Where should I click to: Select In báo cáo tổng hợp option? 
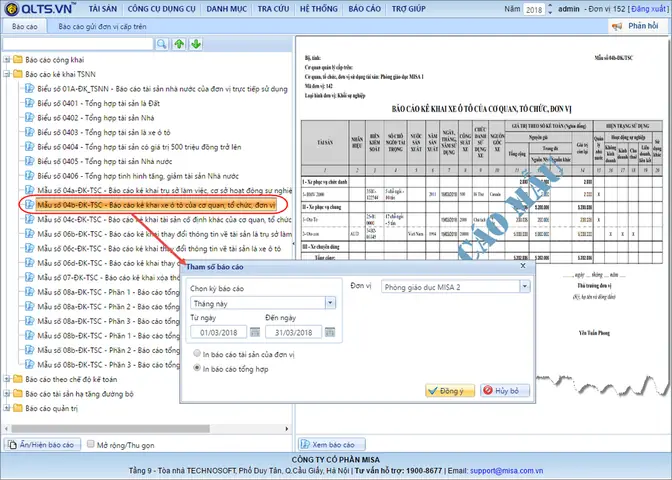point(196,368)
